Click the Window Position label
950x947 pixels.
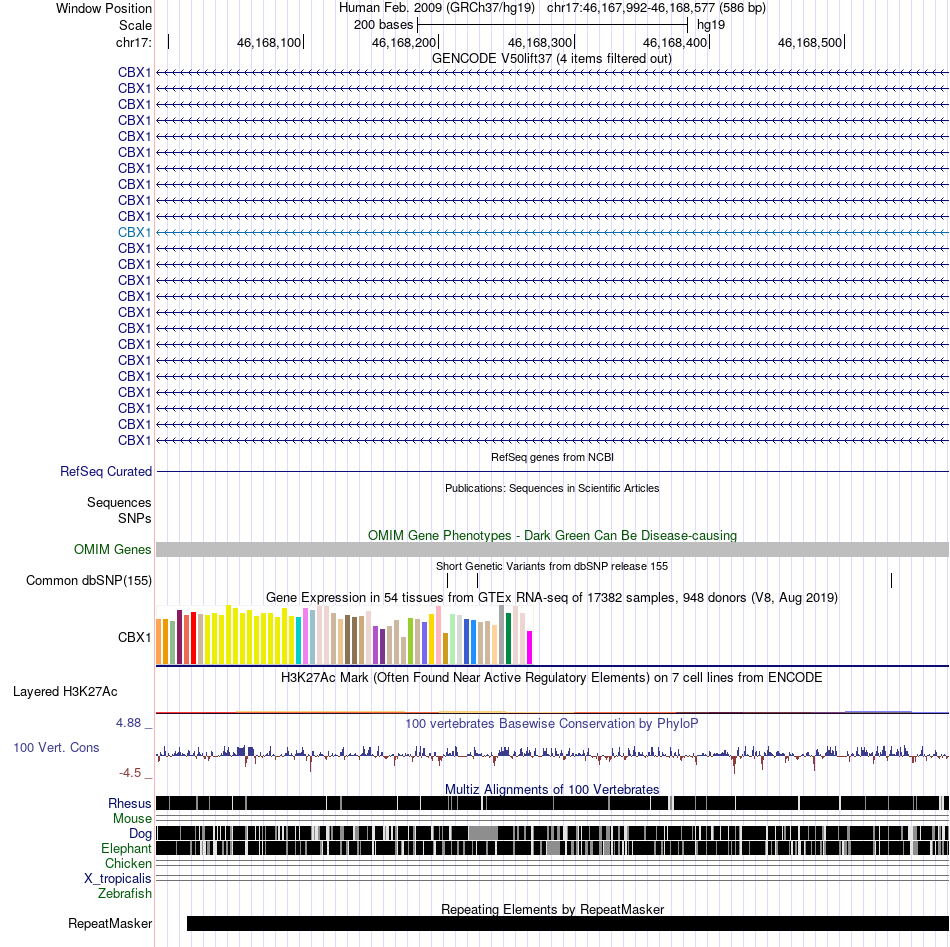[104, 8]
